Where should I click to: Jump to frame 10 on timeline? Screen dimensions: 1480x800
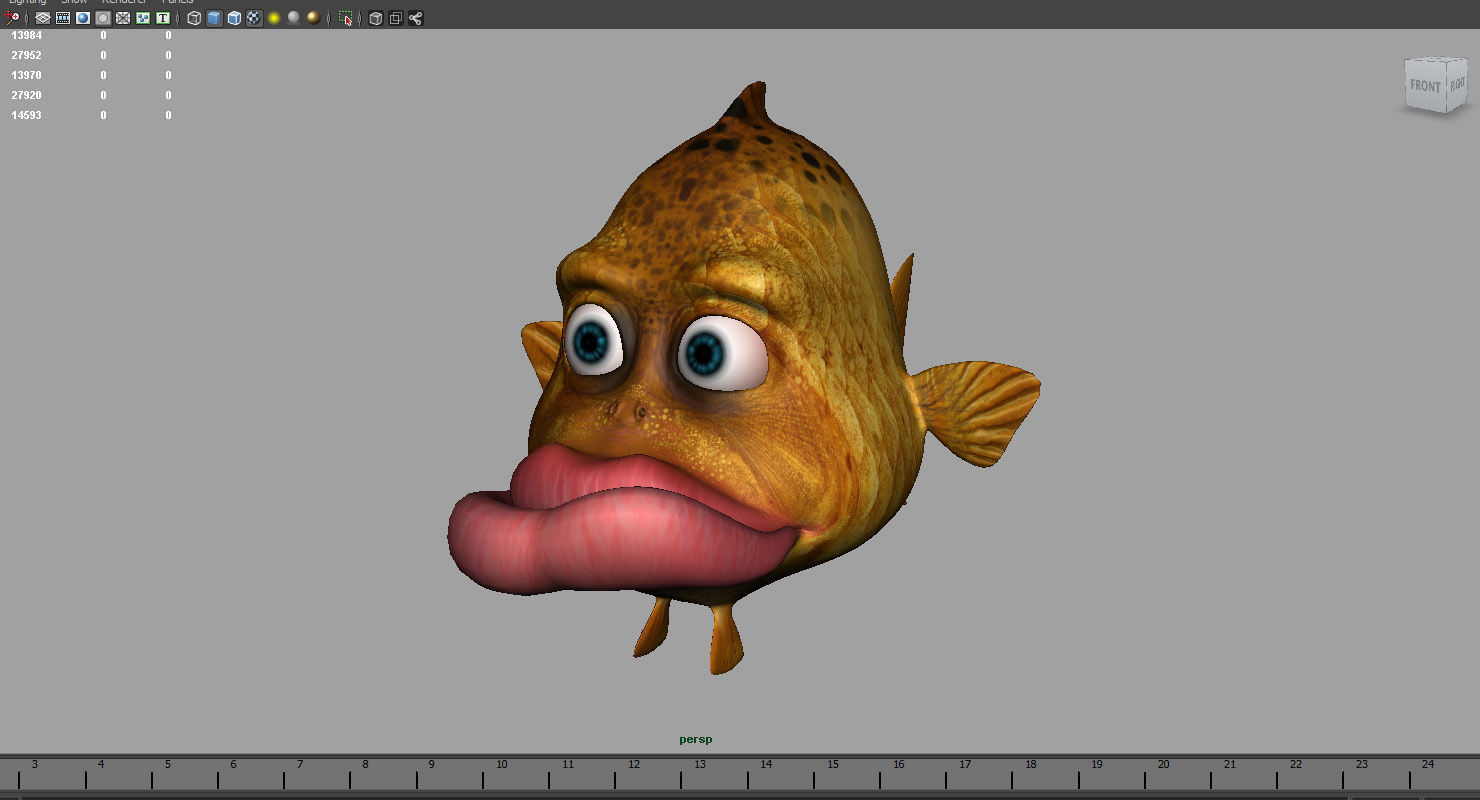coord(501,764)
